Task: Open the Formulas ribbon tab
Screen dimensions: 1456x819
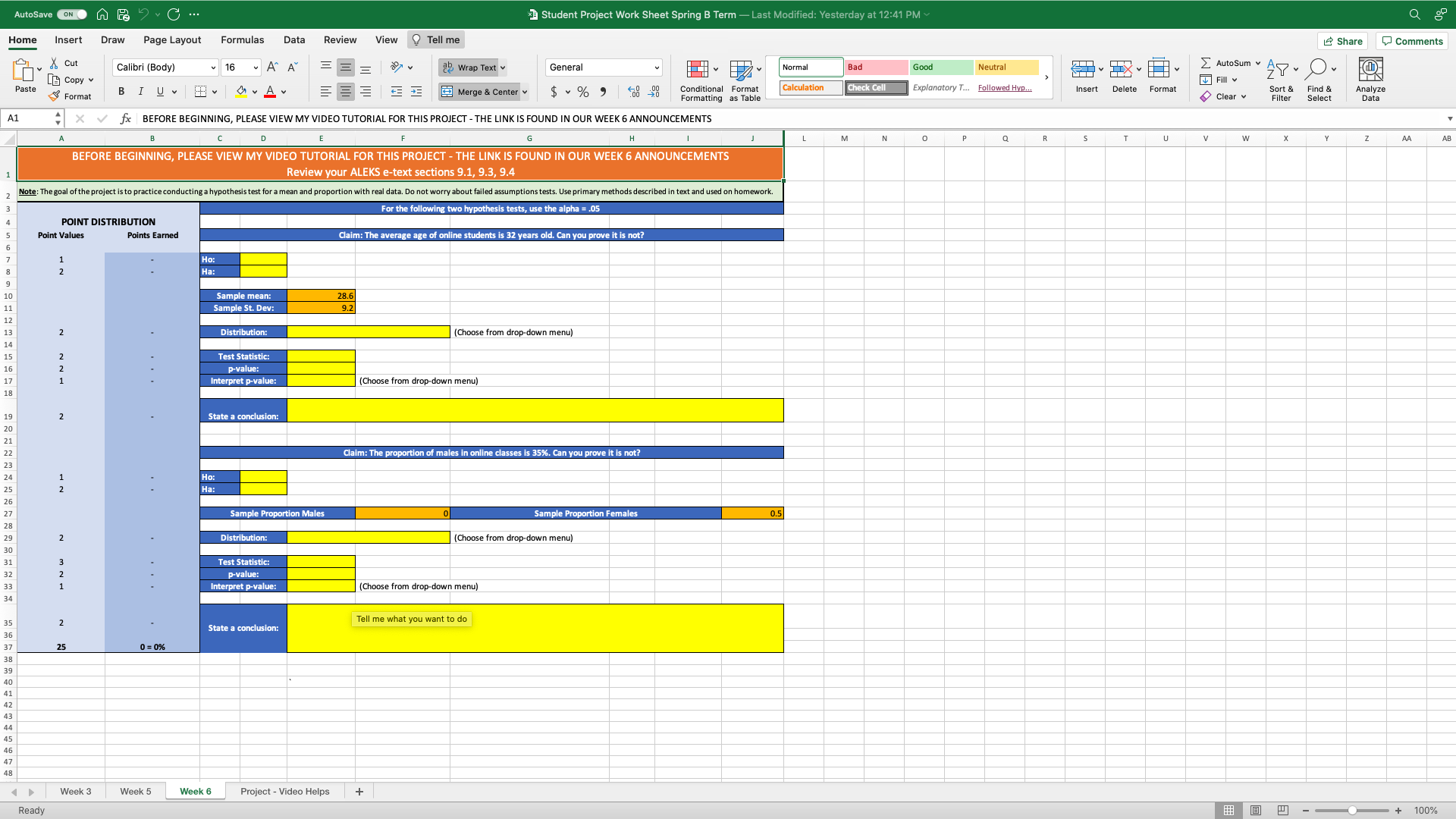Action: 242,39
